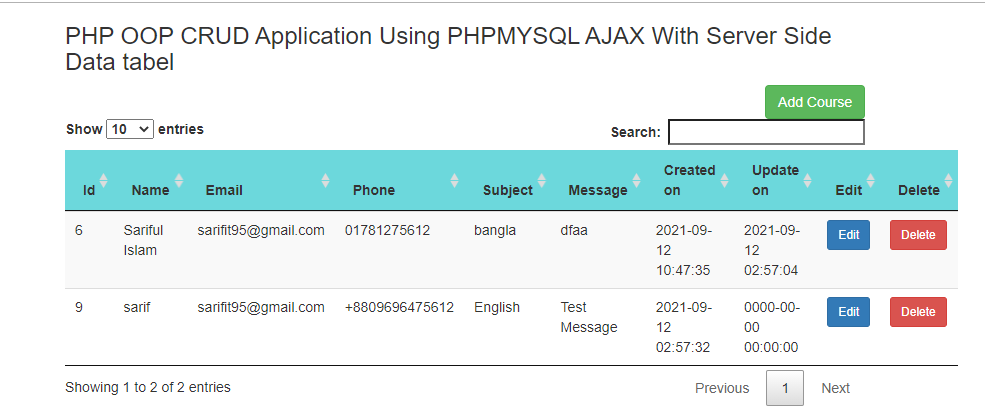Sort table by Id column arrows

pyautogui.click(x=103, y=181)
